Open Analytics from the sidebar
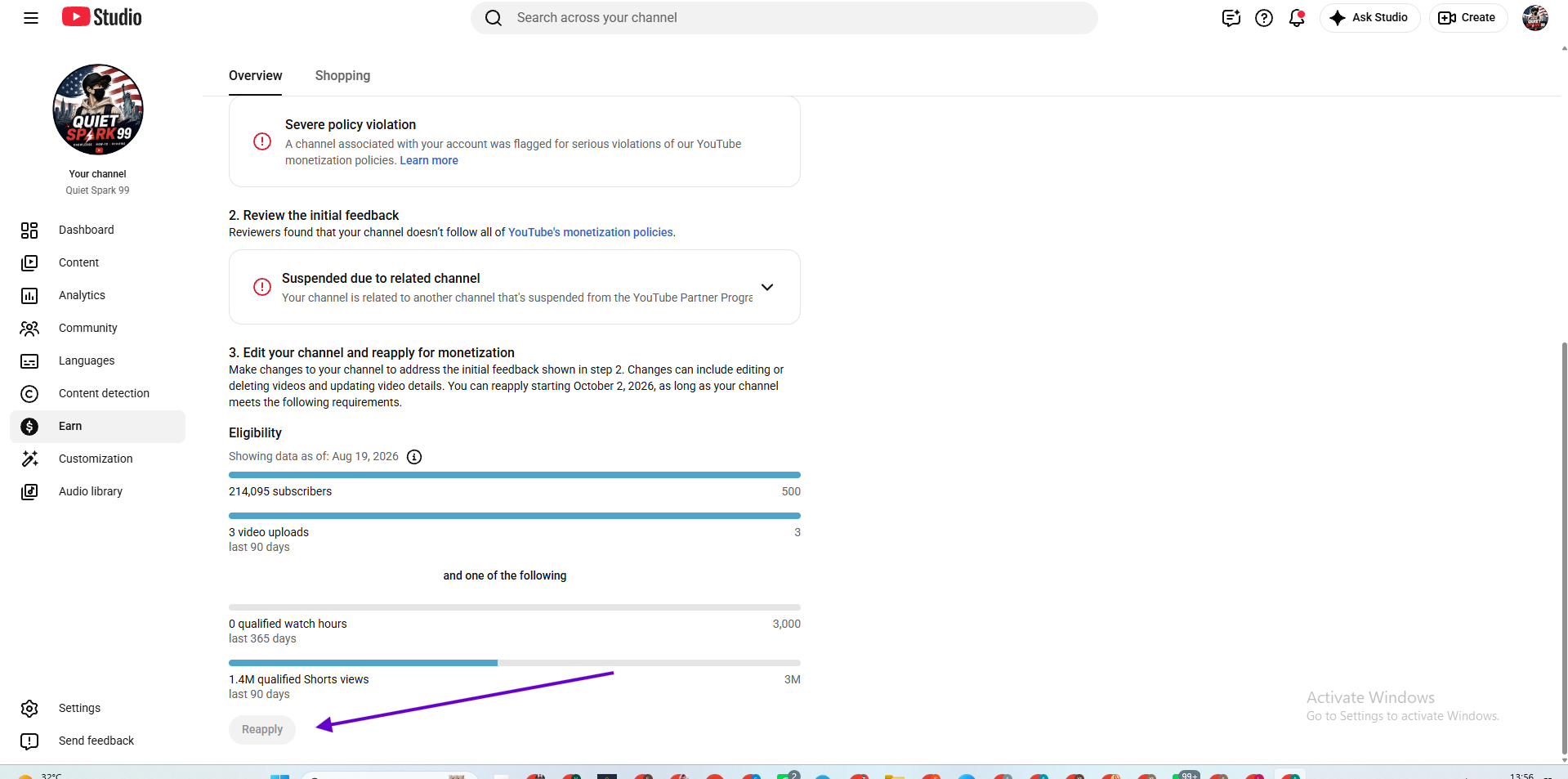This screenshot has height=779, width=1568. 98,296
